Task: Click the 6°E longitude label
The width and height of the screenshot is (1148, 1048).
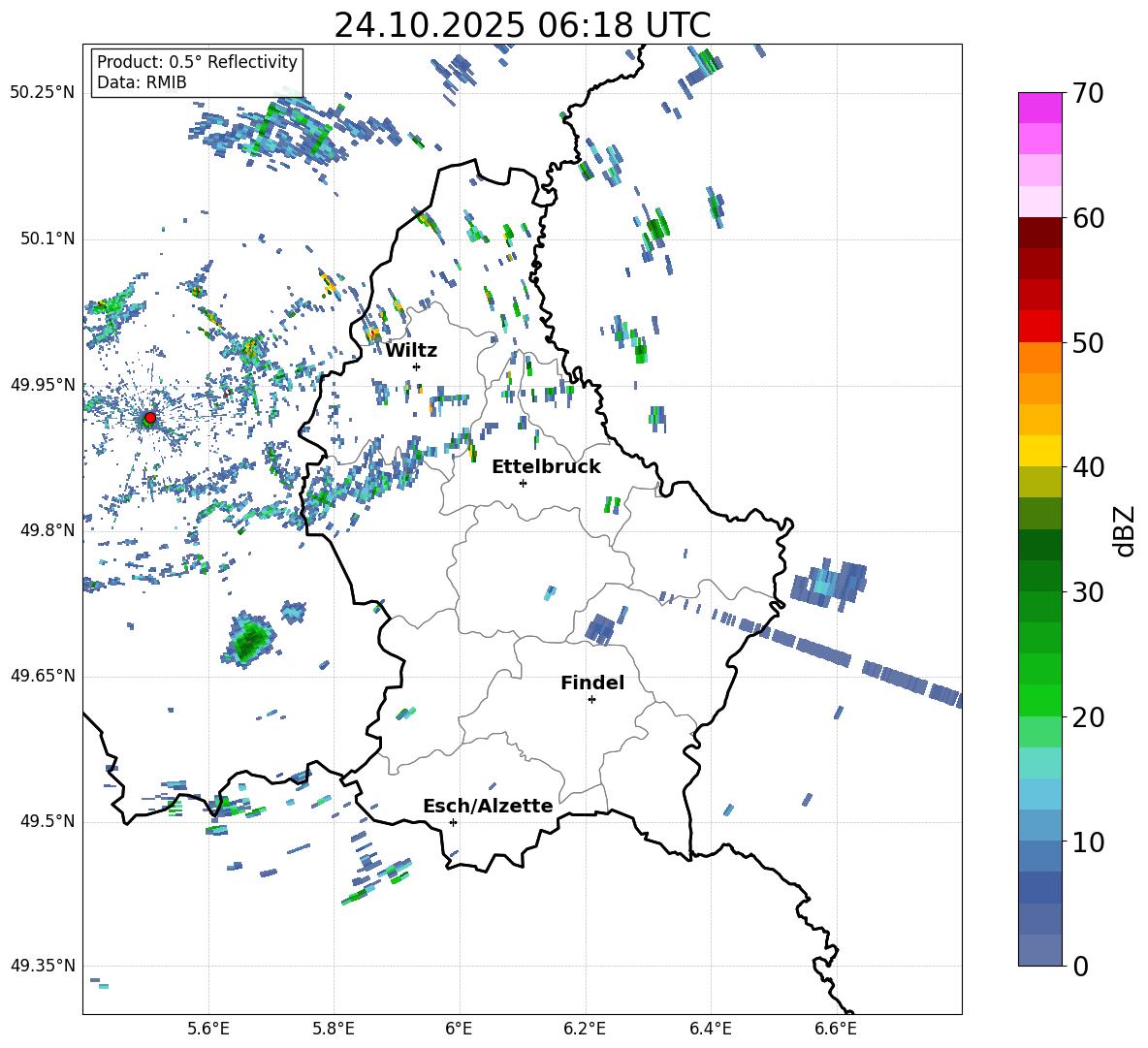Action: click(459, 1030)
